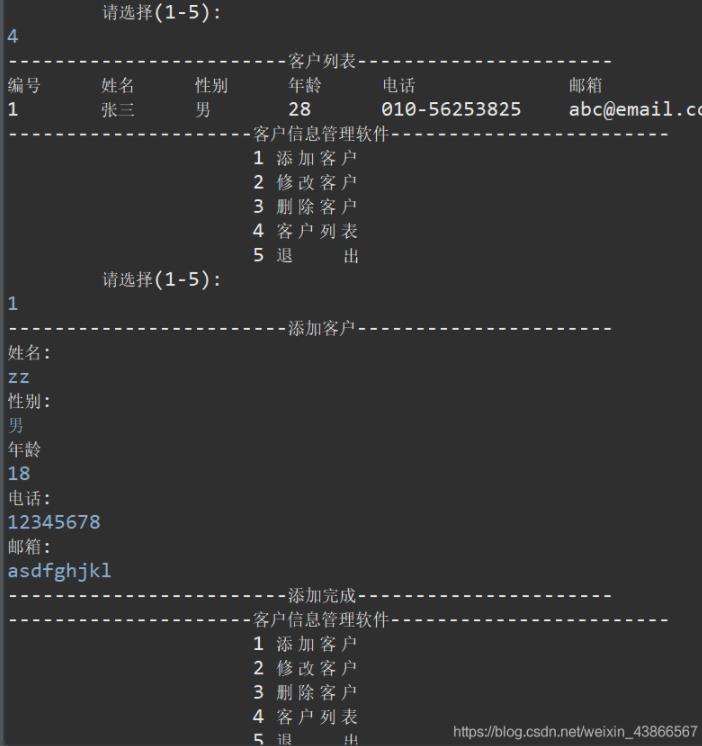This screenshot has width=702, height=746.
Task: Click the 添加完成 separator line text
Action: pyautogui.click(x=322, y=596)
